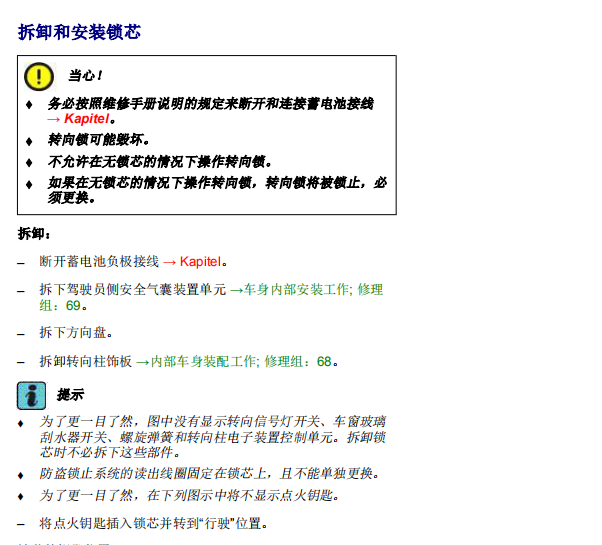Open the red Kapitel link in the warning box
The width and height of the screenshot is (602, 546).
pyautogui.click(x=79, y=119)
